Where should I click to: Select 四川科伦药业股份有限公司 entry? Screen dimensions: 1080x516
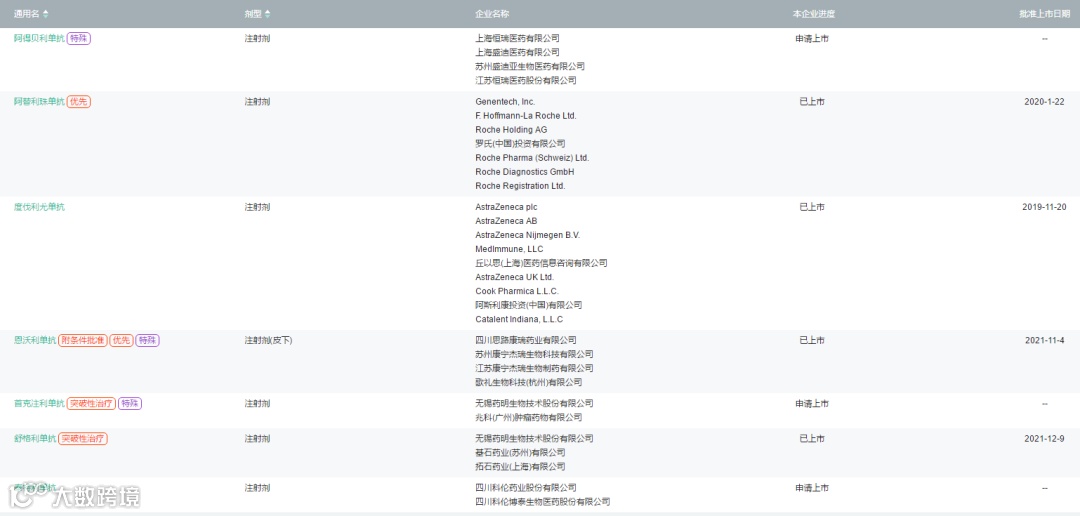tap(526, 488)
